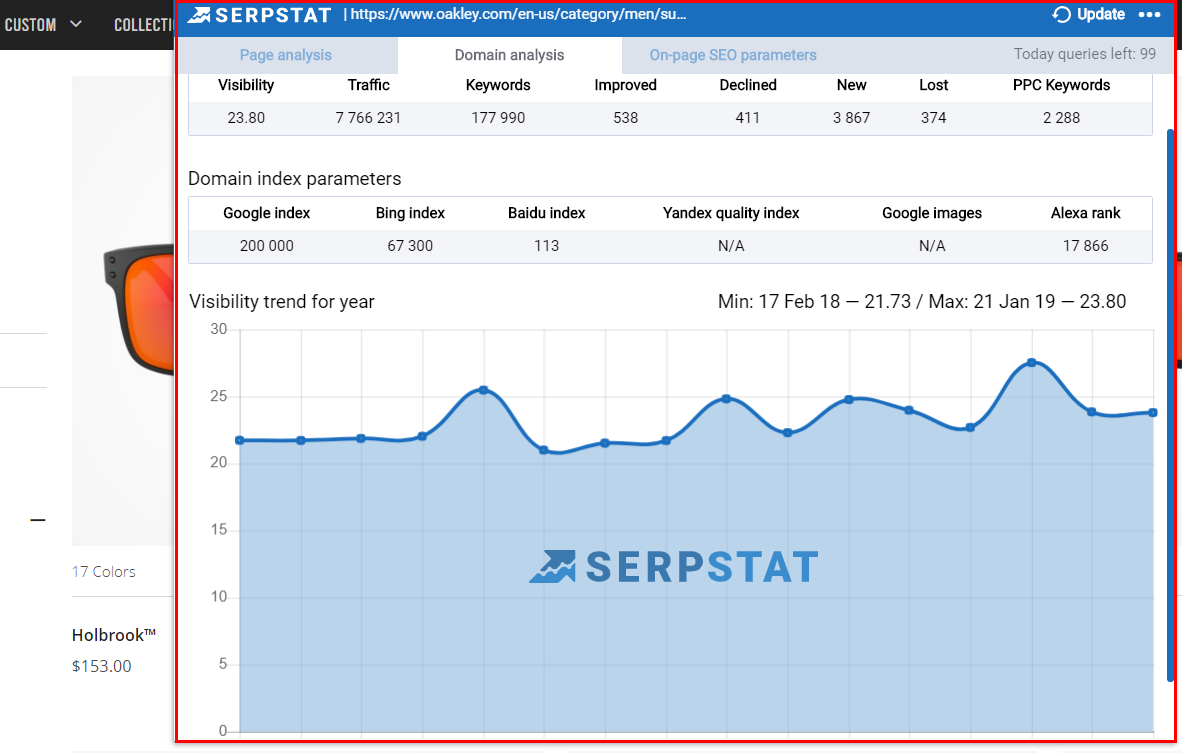
Task: Open the 17 Colors link
Action: click(x=102, y=571)
